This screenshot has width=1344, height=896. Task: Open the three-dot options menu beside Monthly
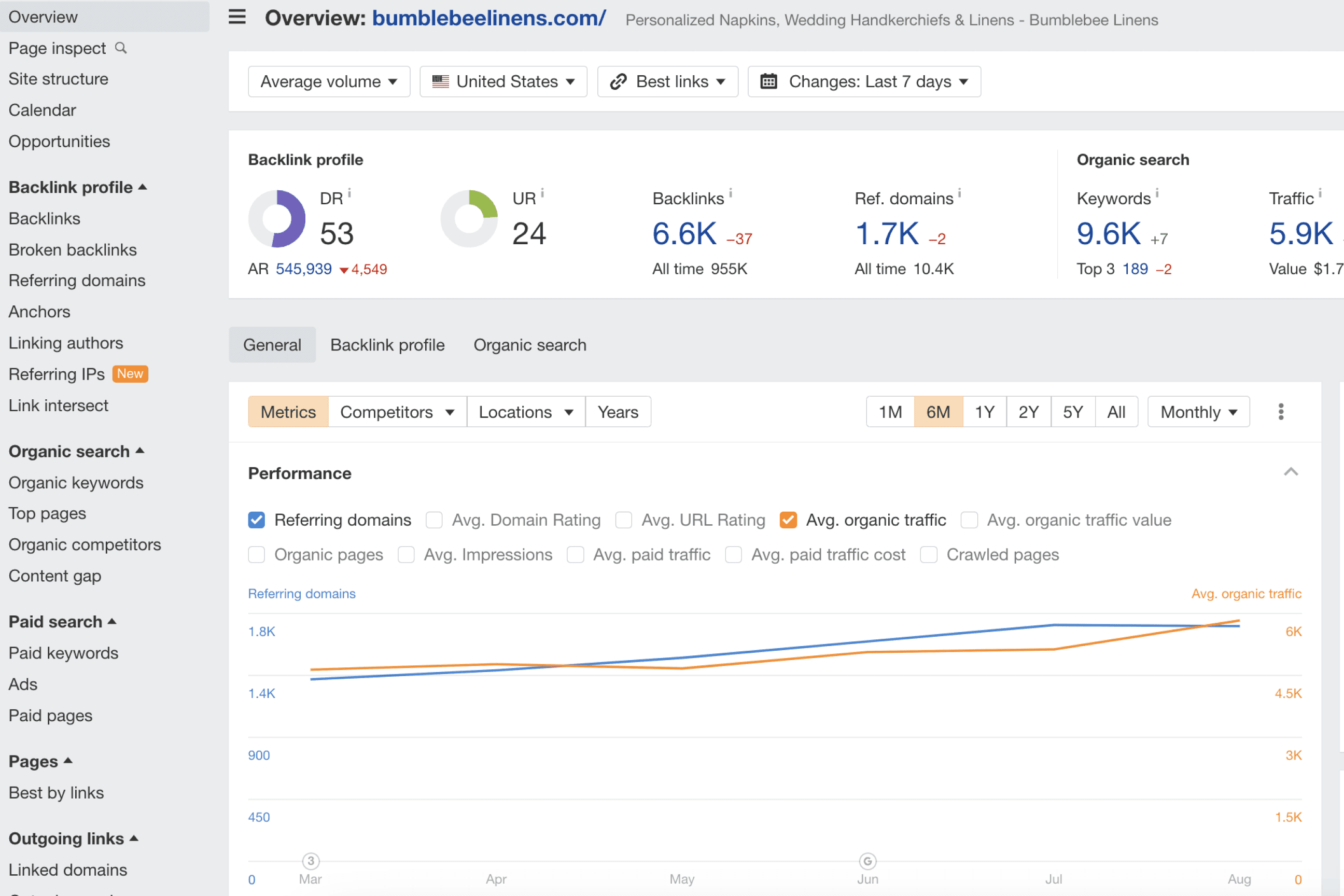tap(1281, 411)
